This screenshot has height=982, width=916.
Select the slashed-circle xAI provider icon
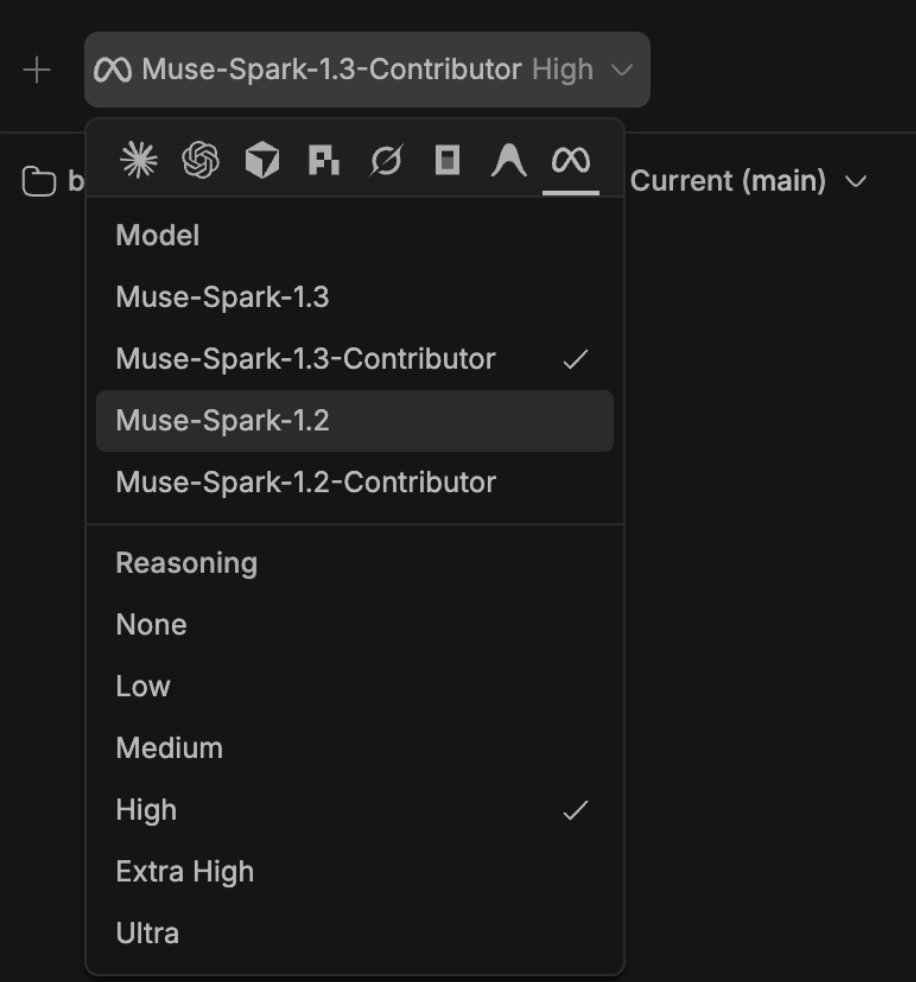click(386, 160)
